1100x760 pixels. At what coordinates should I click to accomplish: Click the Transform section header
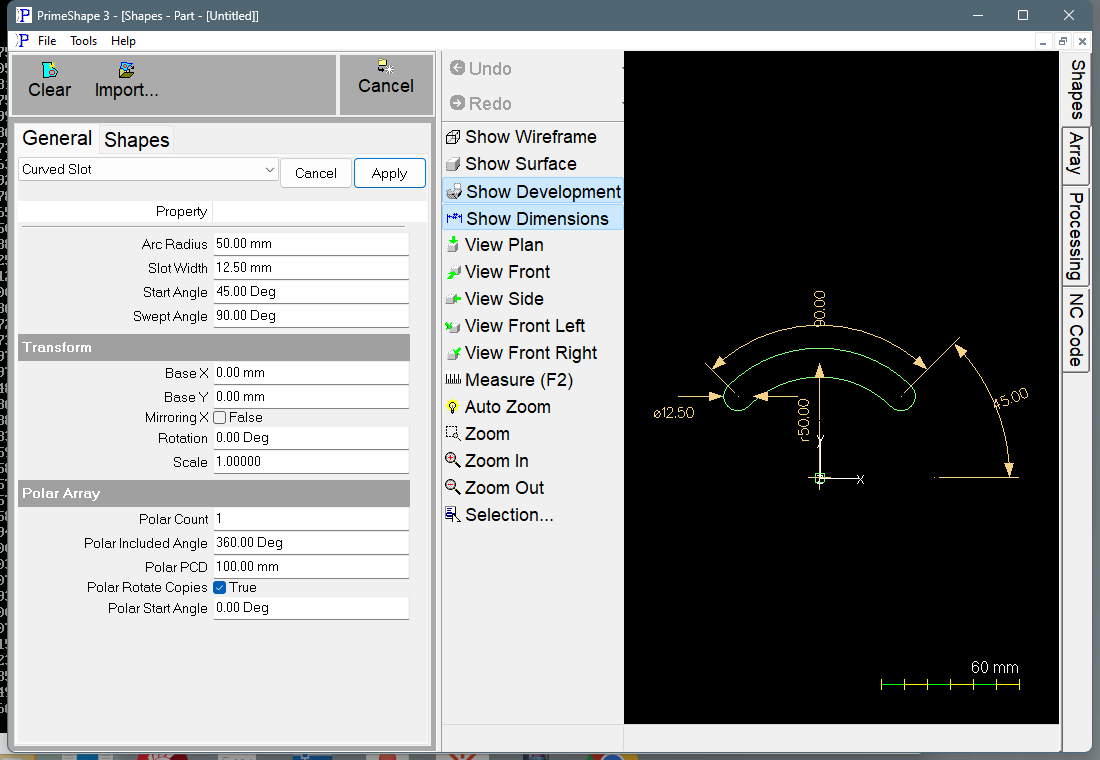pos(214,347)
